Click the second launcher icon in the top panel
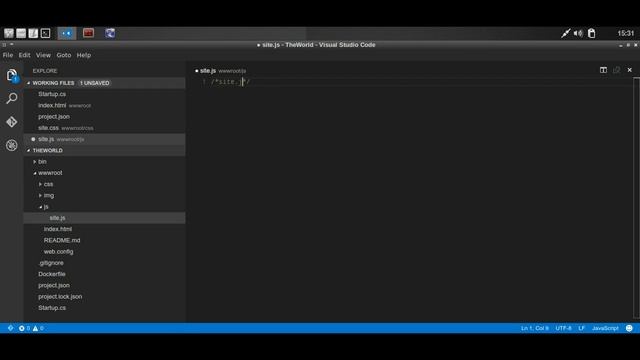 click(21, 33)
